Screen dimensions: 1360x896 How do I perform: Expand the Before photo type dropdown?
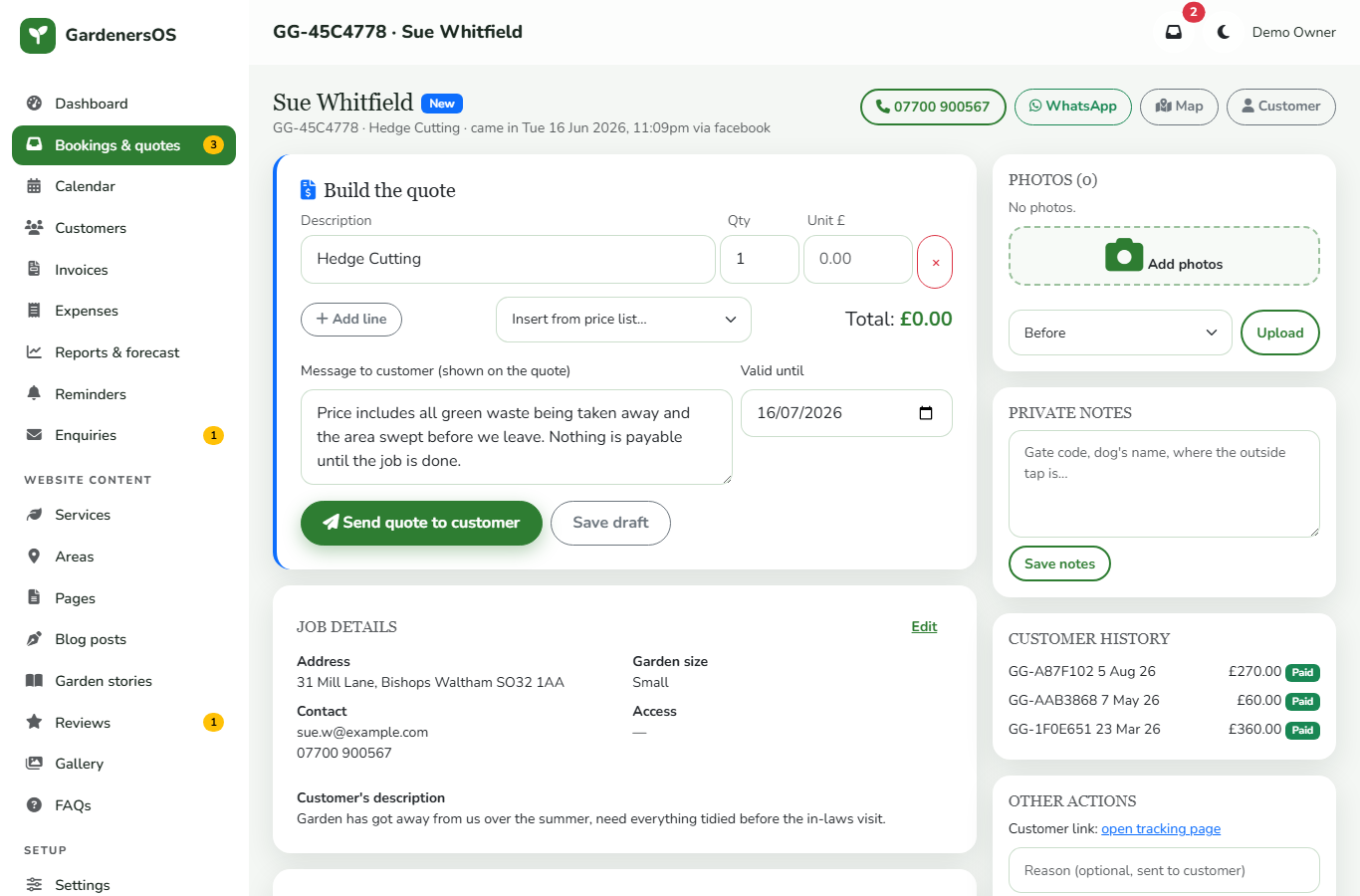[x=1121, y=333]
